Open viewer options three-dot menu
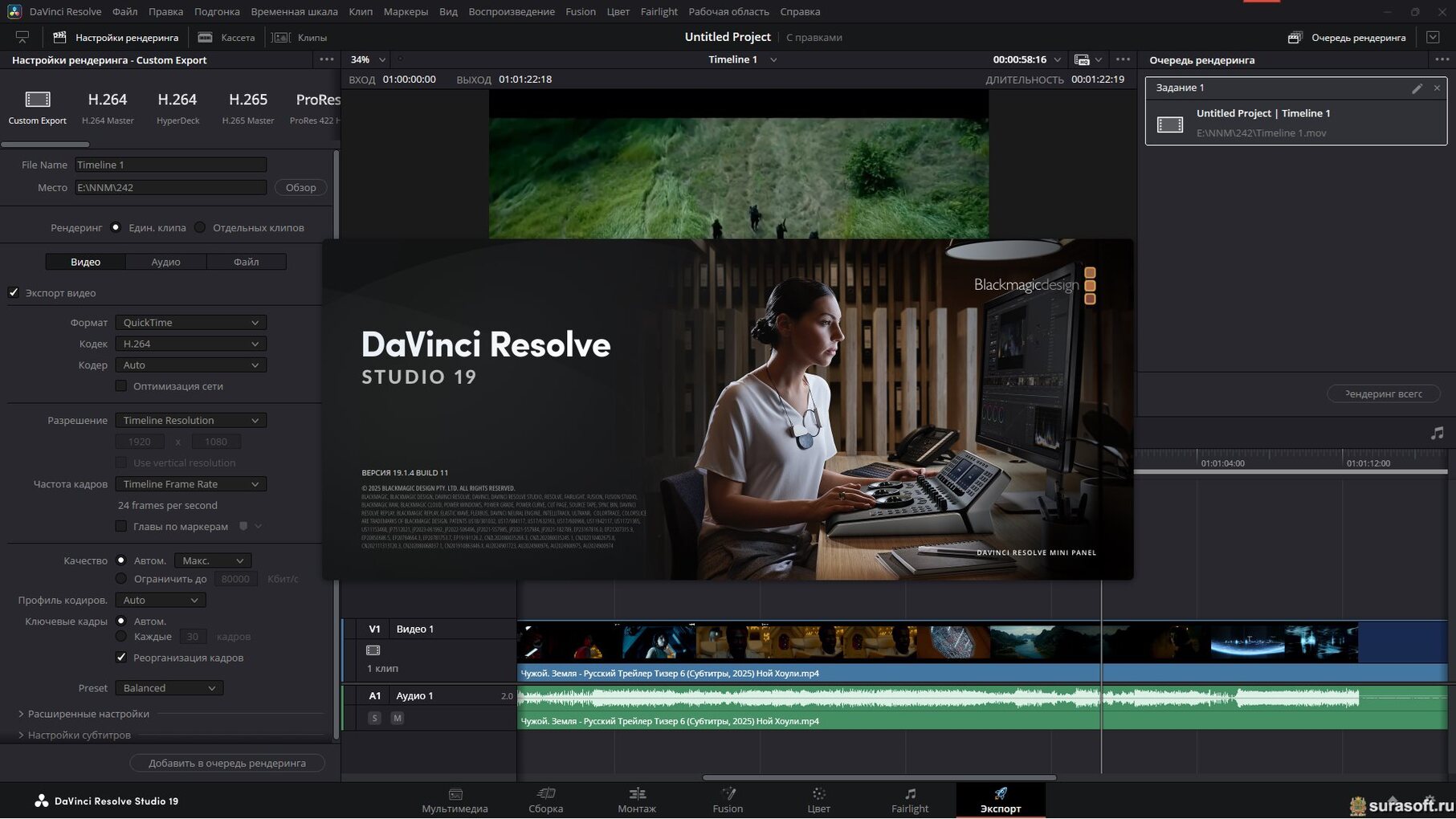The width and height of the screenshot is (1456, 819). (x=1123, y=59)
